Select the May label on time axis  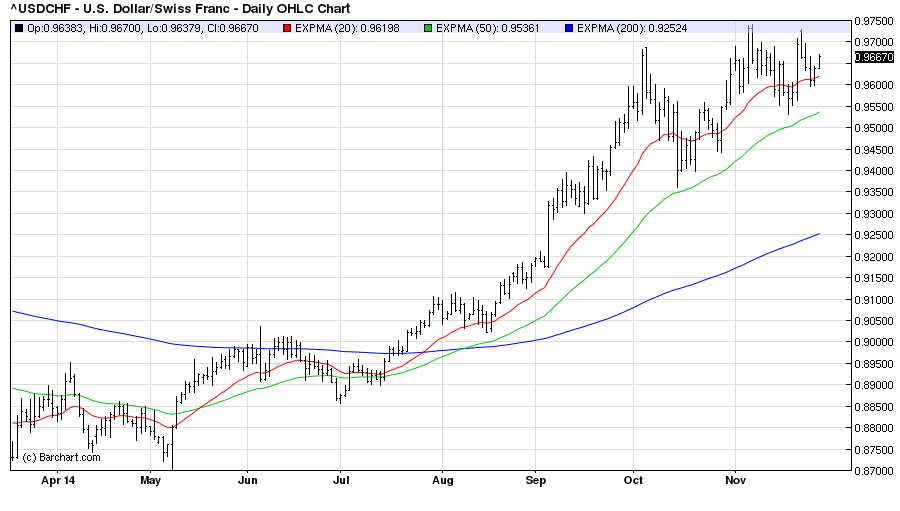[x=151, y=481]
